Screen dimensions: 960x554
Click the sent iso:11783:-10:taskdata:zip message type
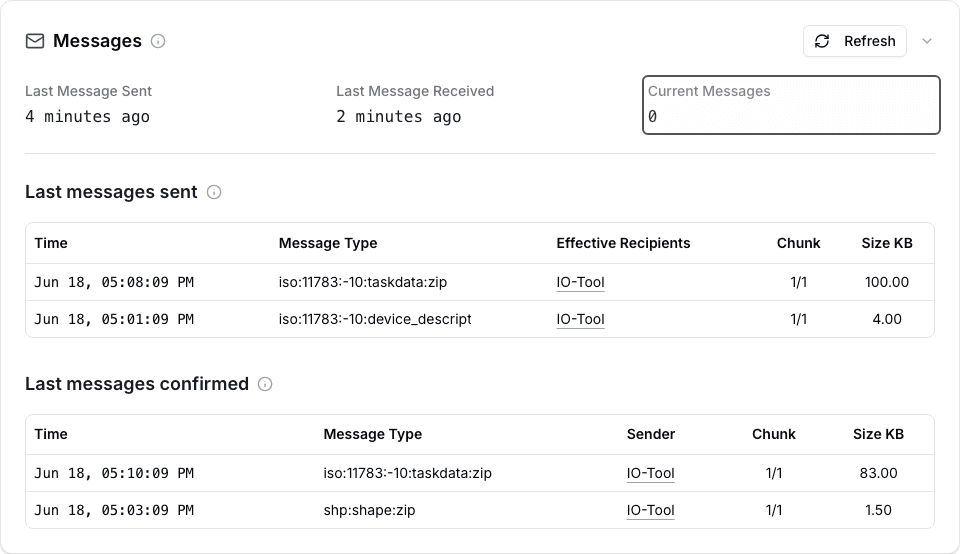(x=362, y=282)
